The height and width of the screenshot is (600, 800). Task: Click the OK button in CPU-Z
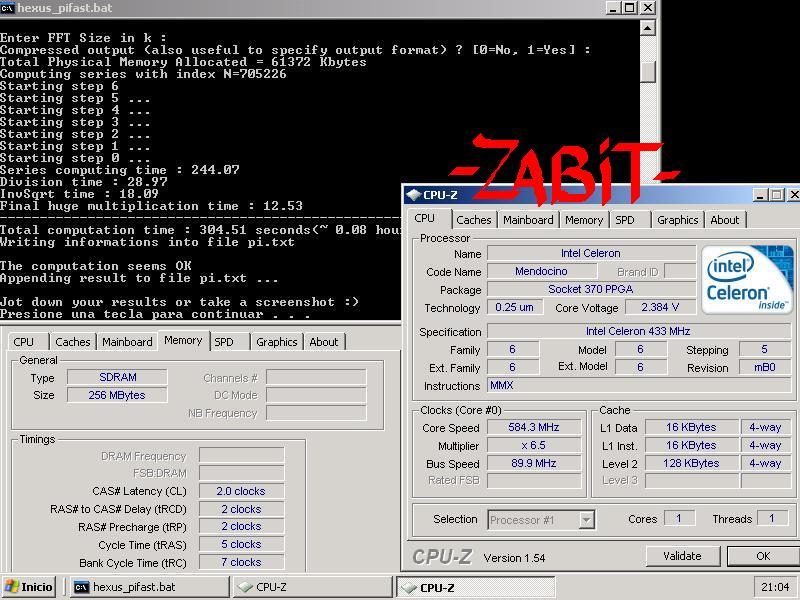[762, 556]
